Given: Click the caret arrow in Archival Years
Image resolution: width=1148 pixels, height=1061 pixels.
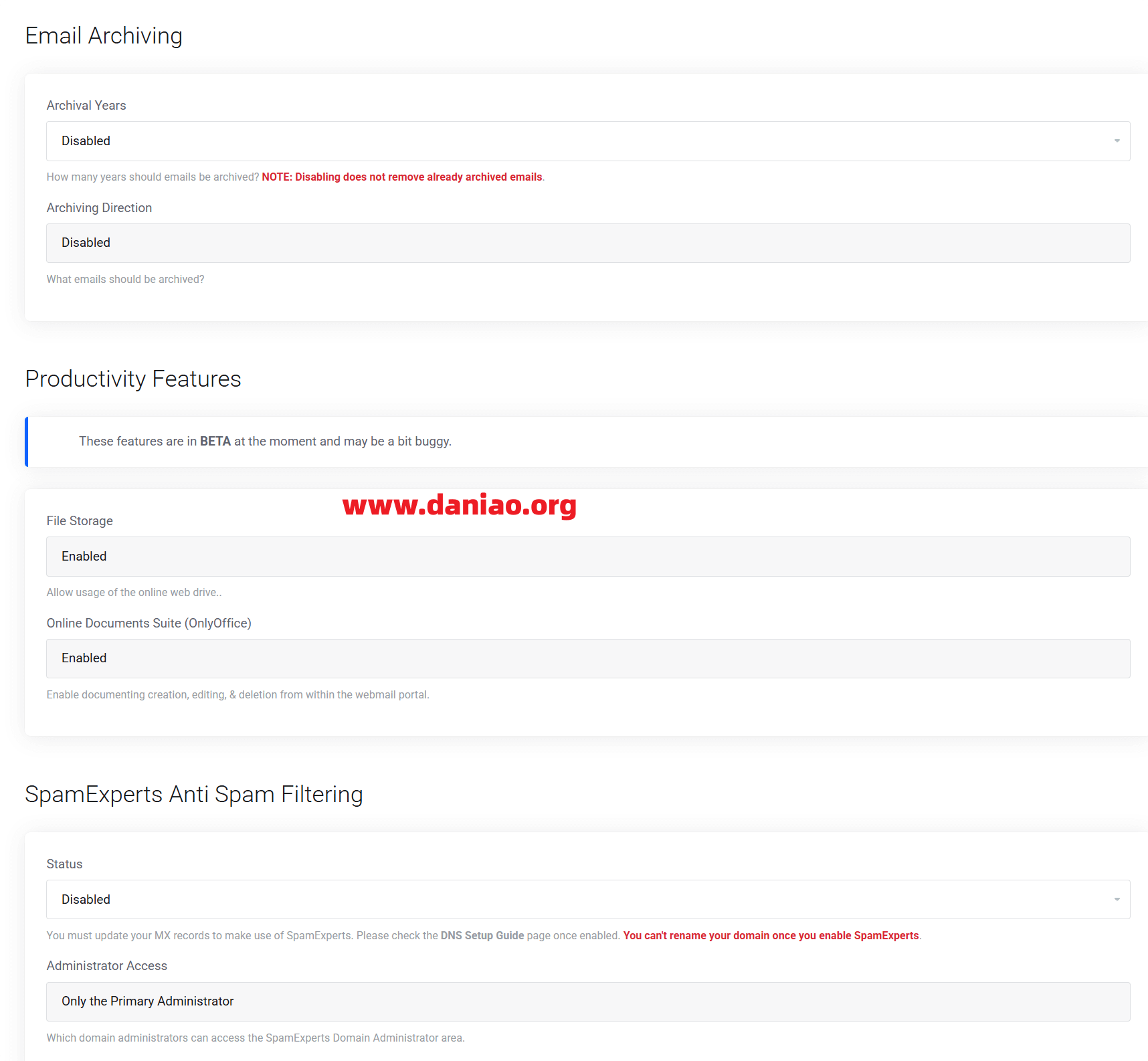Looking at the screenshot, I should 1117,141.
